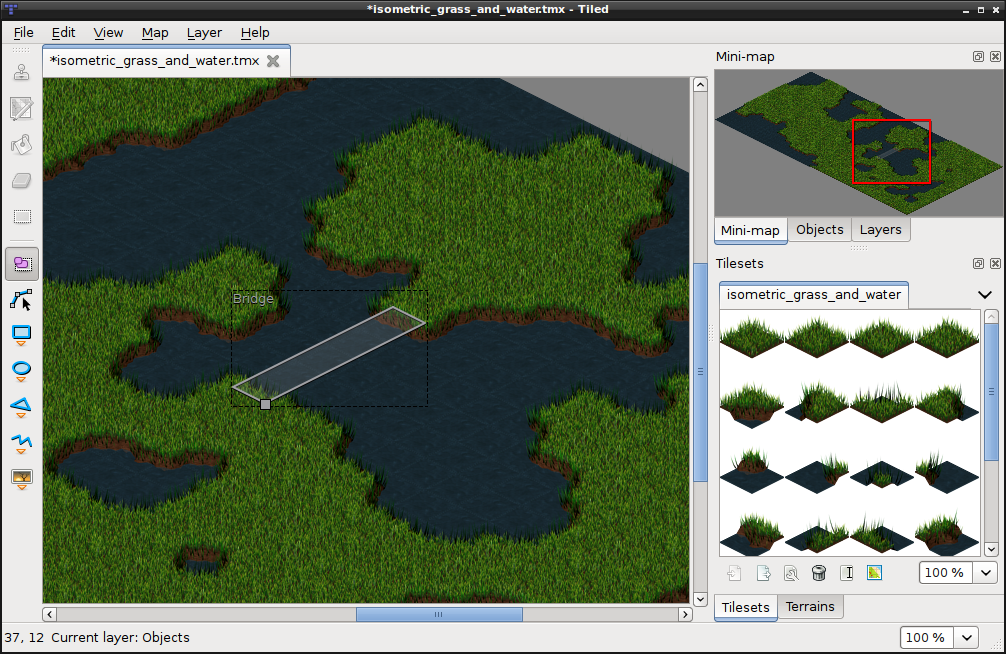The width and height of the screenshot is (1006, 654).
Task: Select the Eraser tool
Action: [x=21, y=181]
